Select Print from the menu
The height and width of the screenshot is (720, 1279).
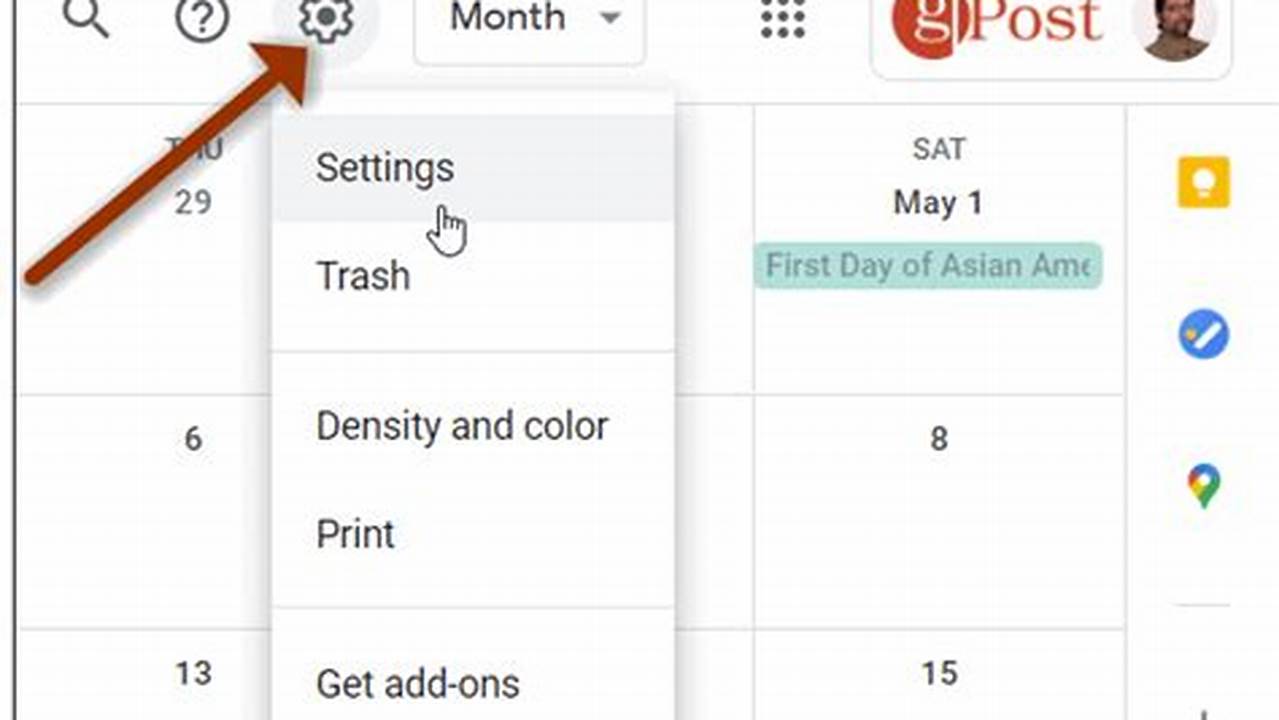tap(356, 534)
